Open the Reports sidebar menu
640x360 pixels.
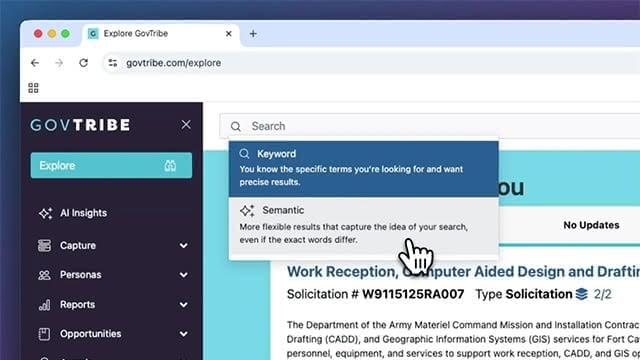pyautogui.click(x=113, y=304)
